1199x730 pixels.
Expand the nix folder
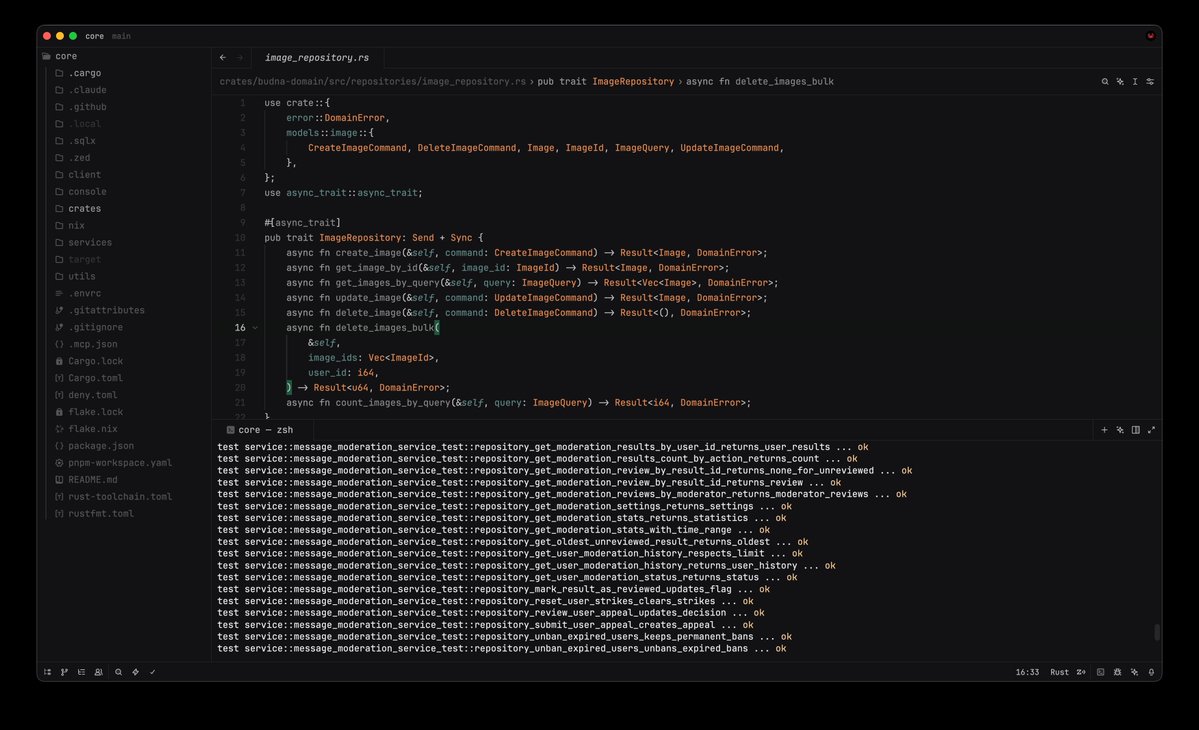[x=76, y=225]
